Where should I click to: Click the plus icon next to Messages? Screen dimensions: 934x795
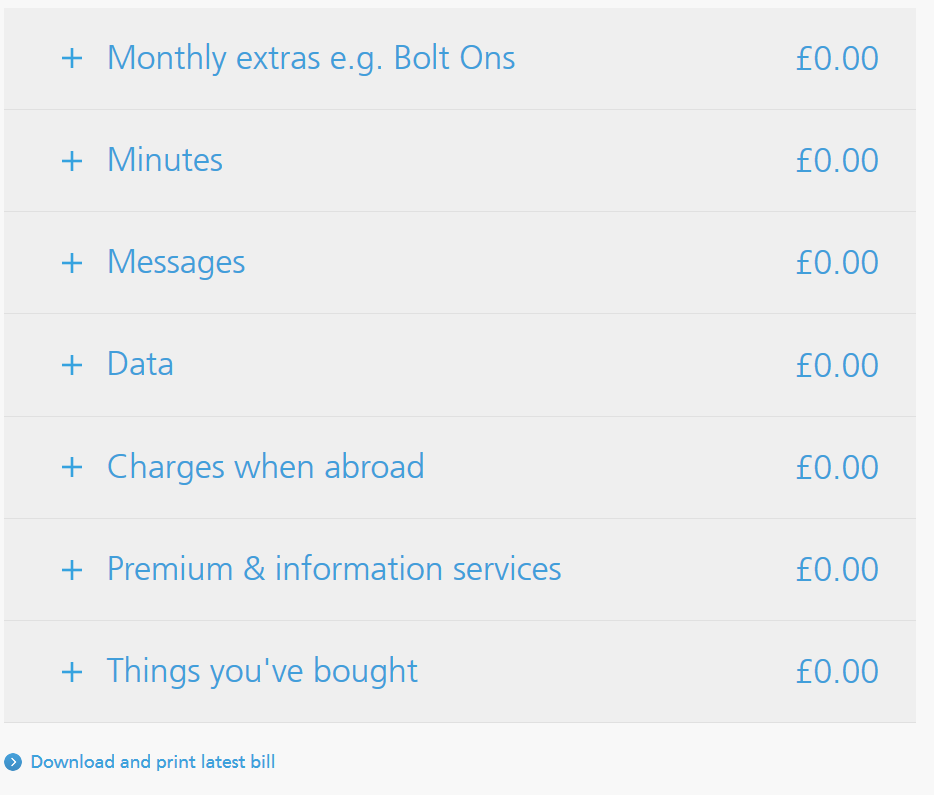pos(72,263)
